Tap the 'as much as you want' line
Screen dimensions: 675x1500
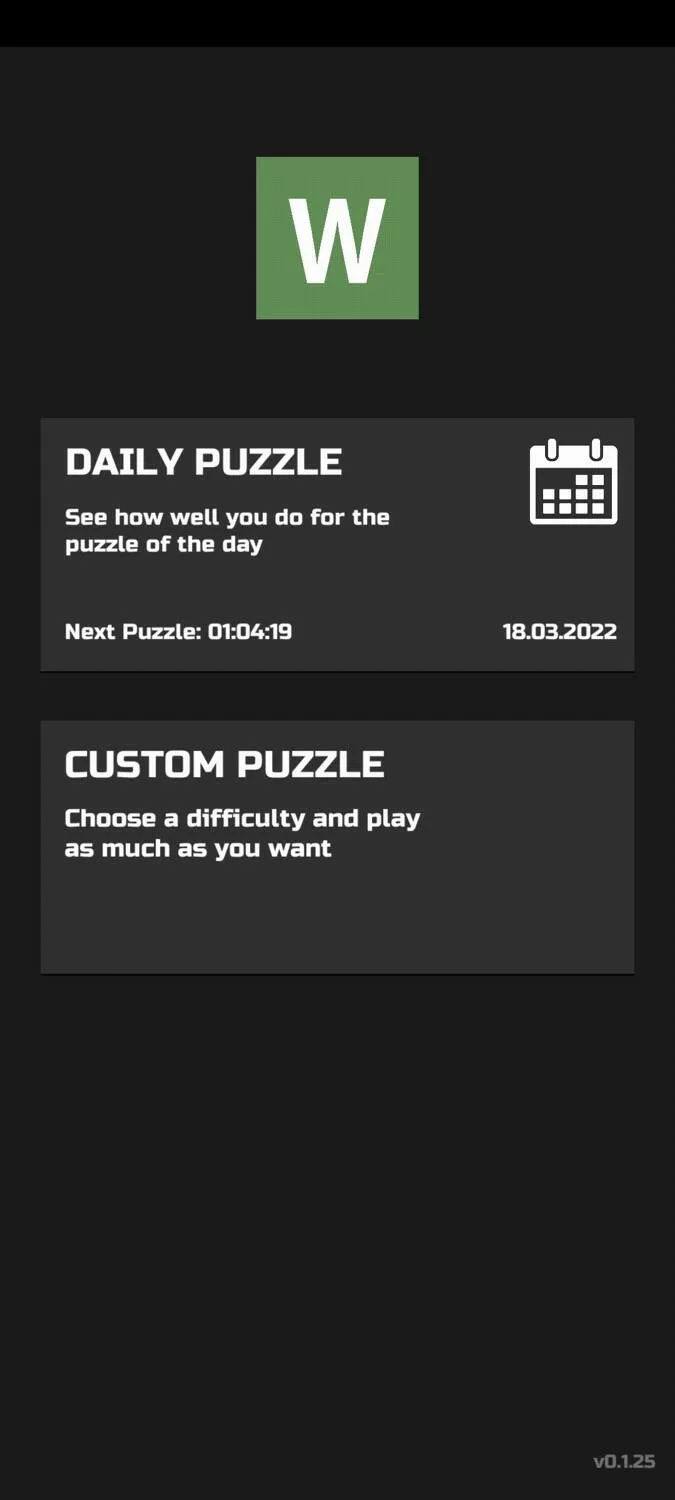(198, 849)
